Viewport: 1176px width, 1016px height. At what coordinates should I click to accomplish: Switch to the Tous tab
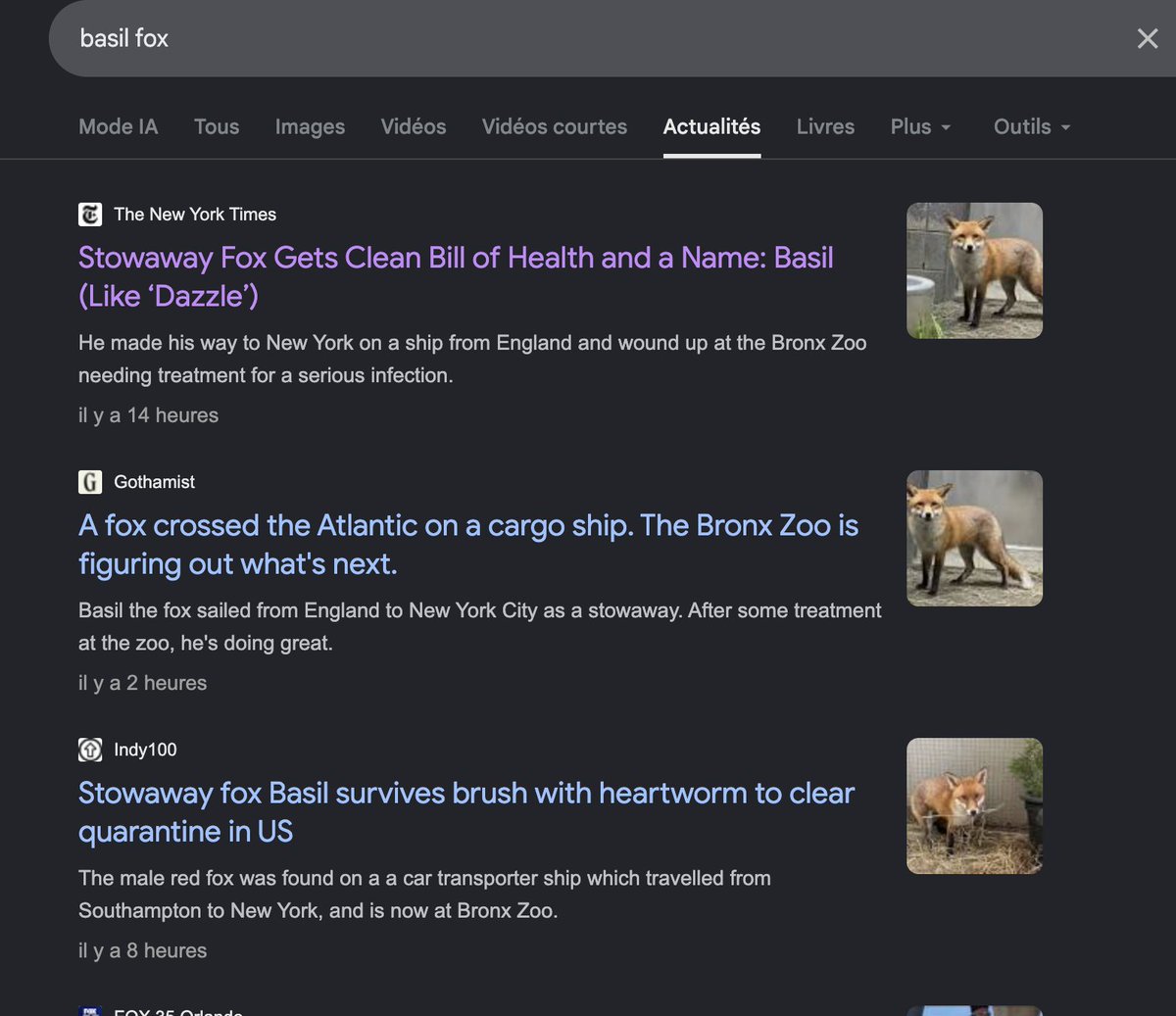coord(217,126)
